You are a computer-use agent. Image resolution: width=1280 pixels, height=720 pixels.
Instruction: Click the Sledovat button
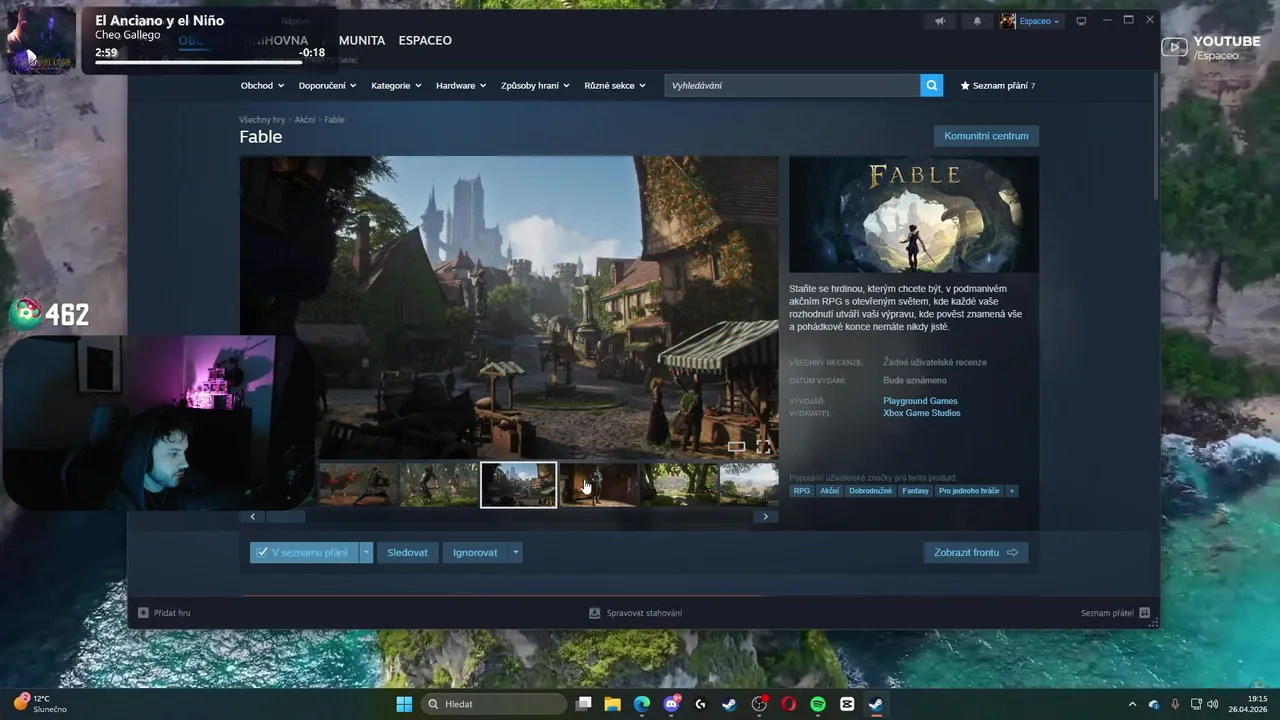pyautogui.click(x=407, y=552)
